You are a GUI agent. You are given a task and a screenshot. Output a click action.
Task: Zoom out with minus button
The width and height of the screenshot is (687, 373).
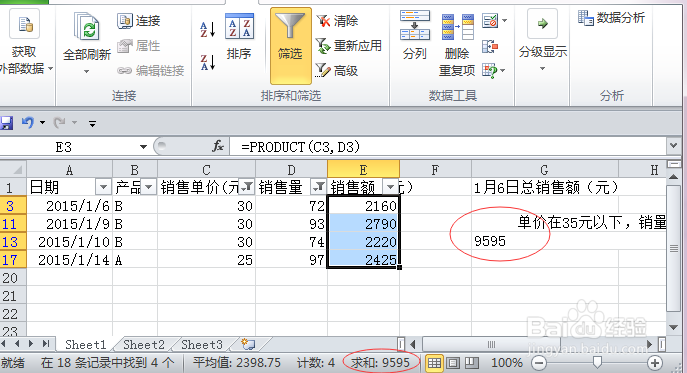click(x=539, y=363)
